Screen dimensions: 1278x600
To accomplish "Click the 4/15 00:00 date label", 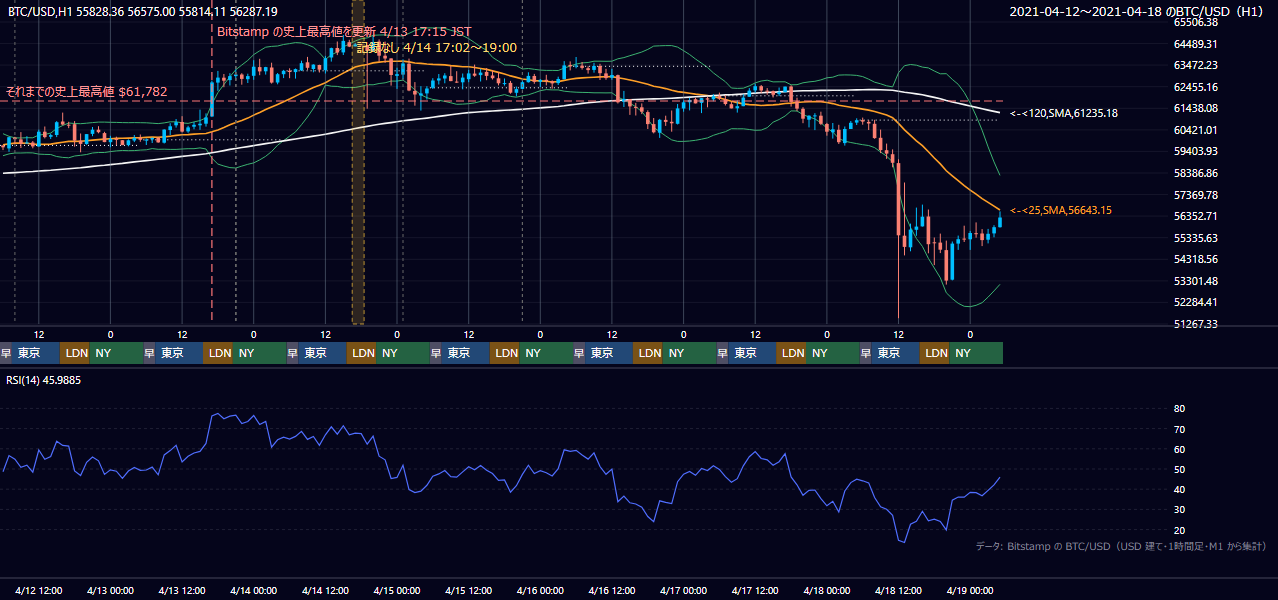I will coord(397,590).
